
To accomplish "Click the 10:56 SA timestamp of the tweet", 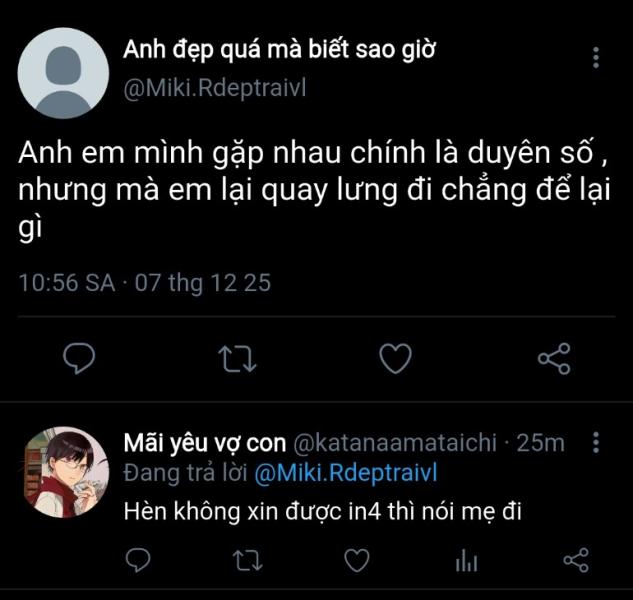I will pos(68,284).
